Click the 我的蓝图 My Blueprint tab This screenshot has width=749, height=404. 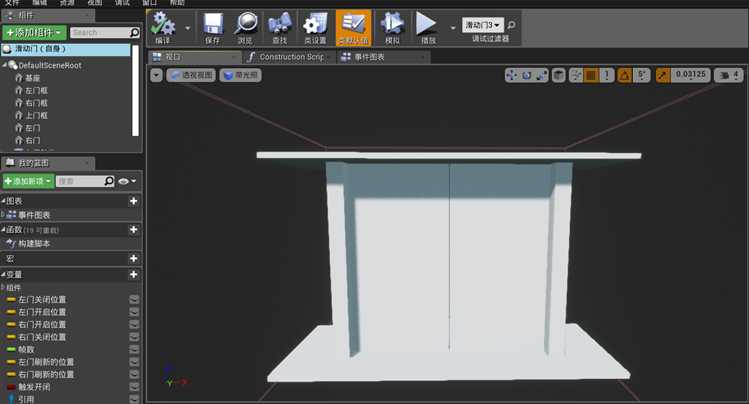[x=48, y=163]
